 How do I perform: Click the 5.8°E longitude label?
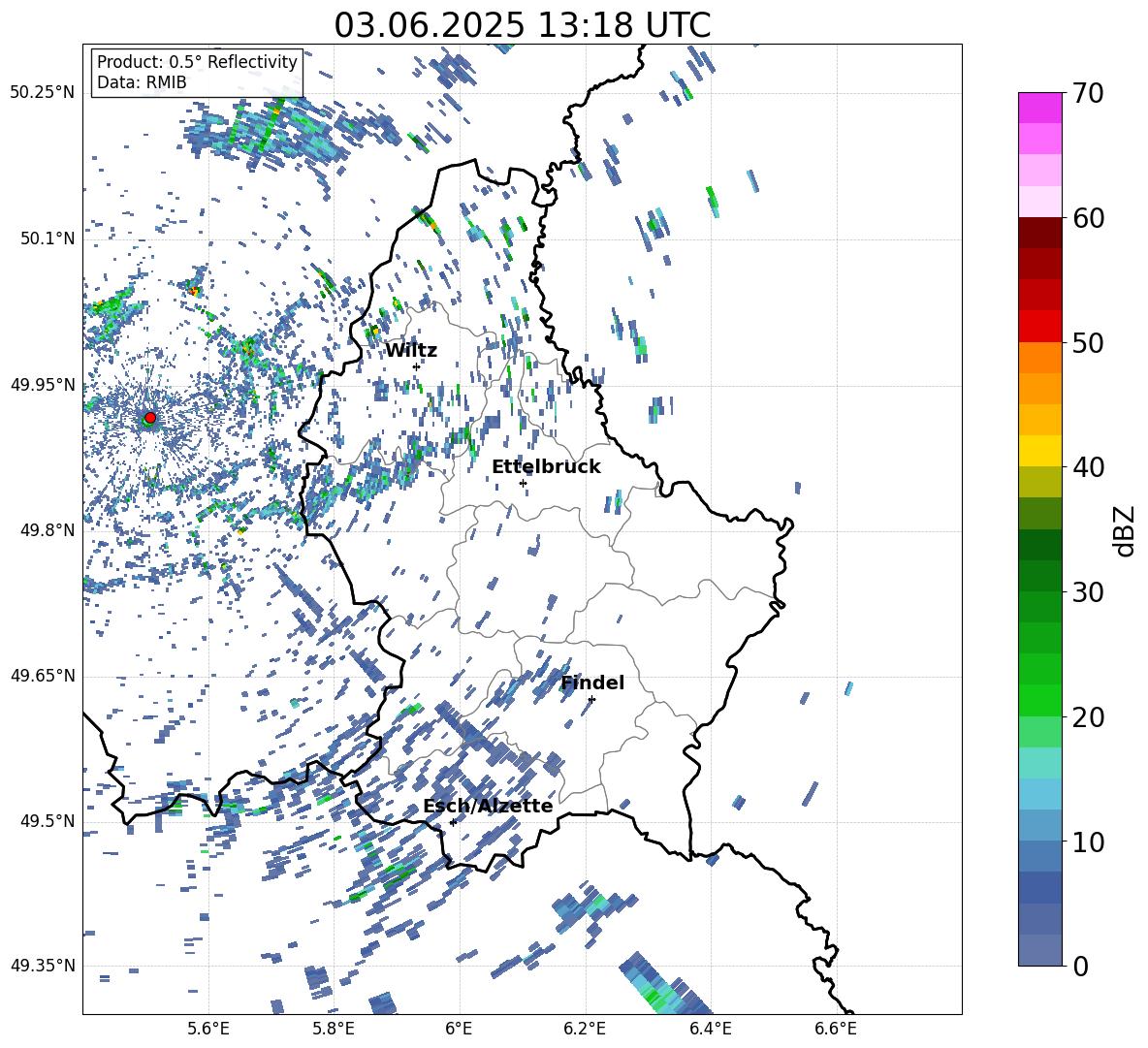334,1029
